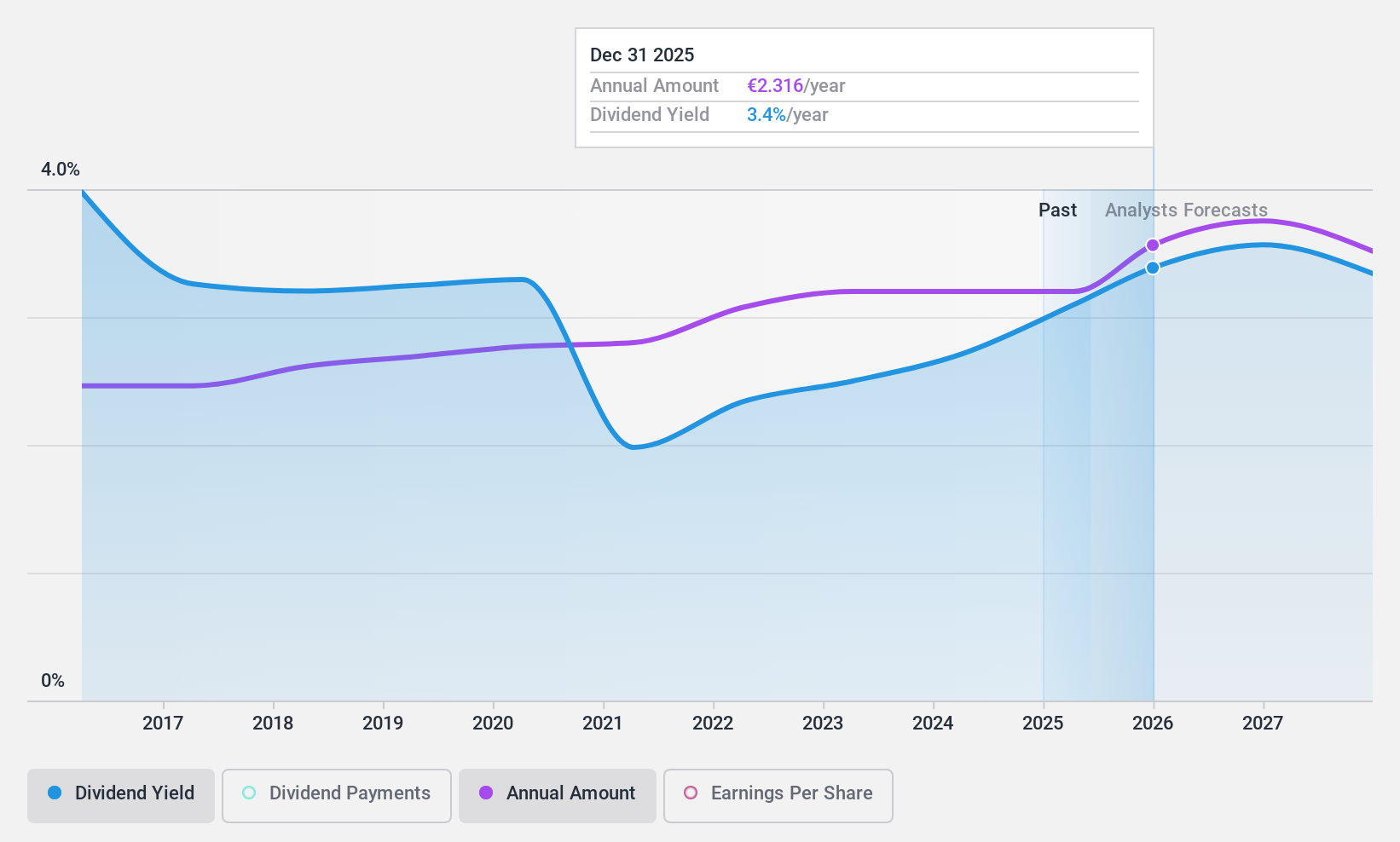
Task: Click the 2021 x-axis label
Action: tap(603, 724)
